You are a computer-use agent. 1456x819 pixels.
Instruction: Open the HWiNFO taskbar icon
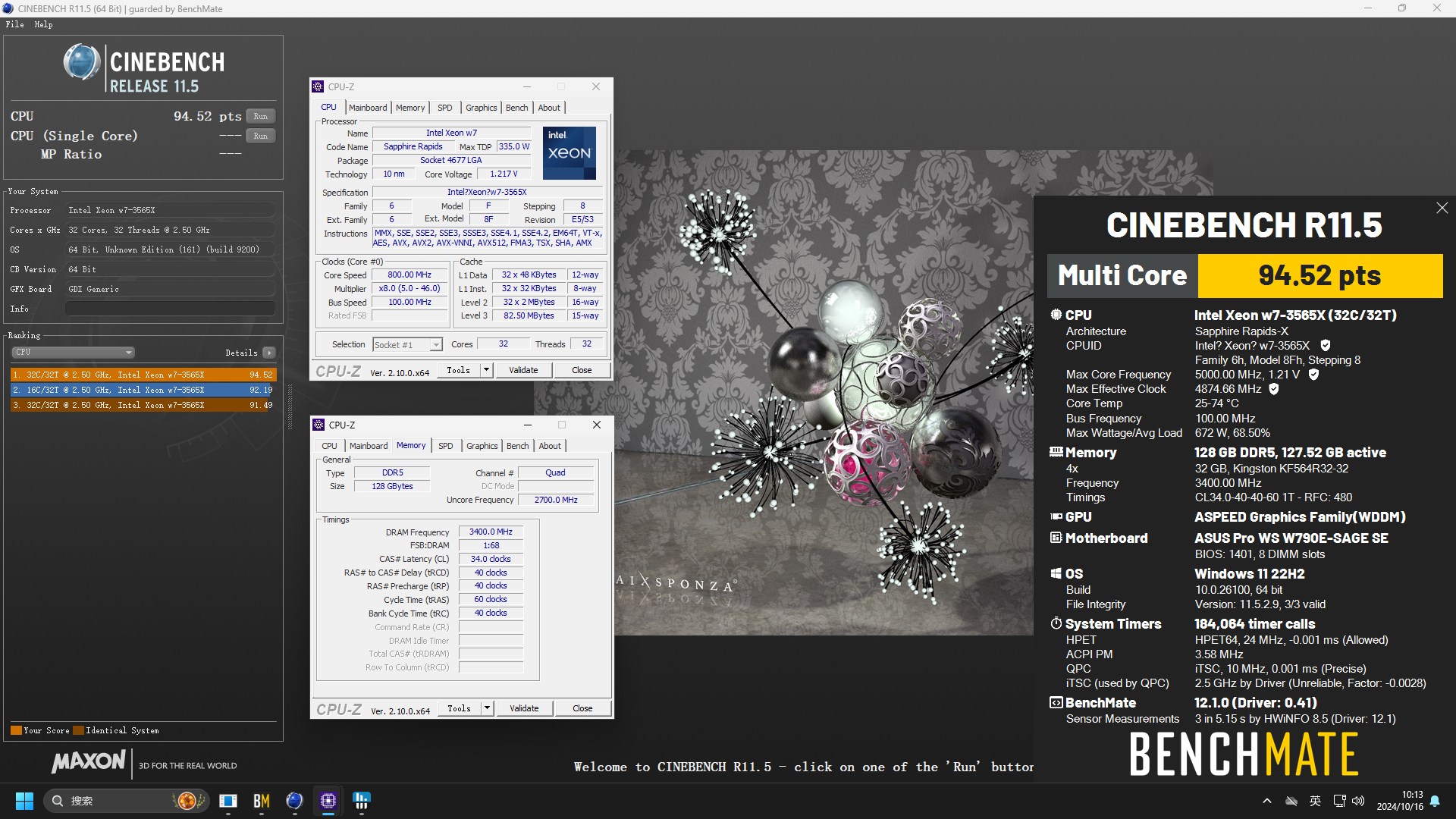(x=362, y=801)
